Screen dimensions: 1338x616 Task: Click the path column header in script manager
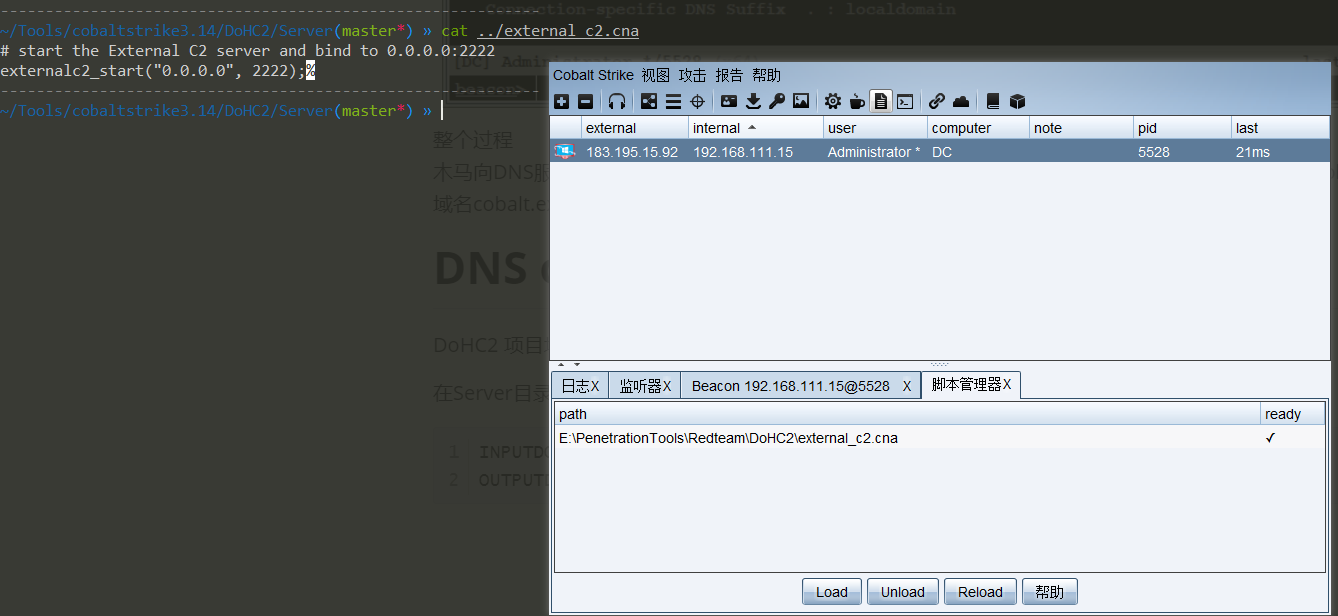(x=907, y=414)
